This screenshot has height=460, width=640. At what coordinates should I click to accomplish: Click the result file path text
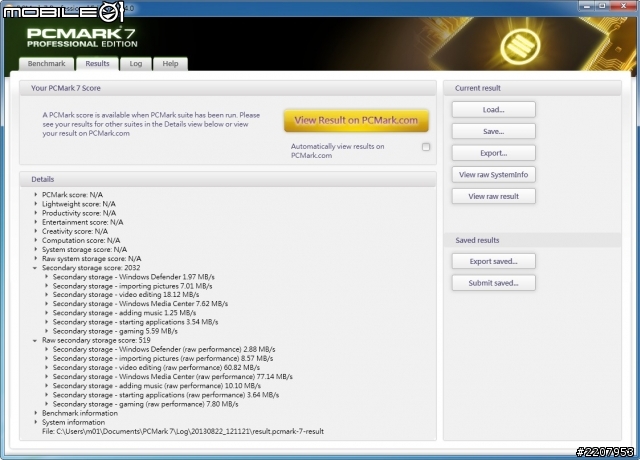point(183,431)
